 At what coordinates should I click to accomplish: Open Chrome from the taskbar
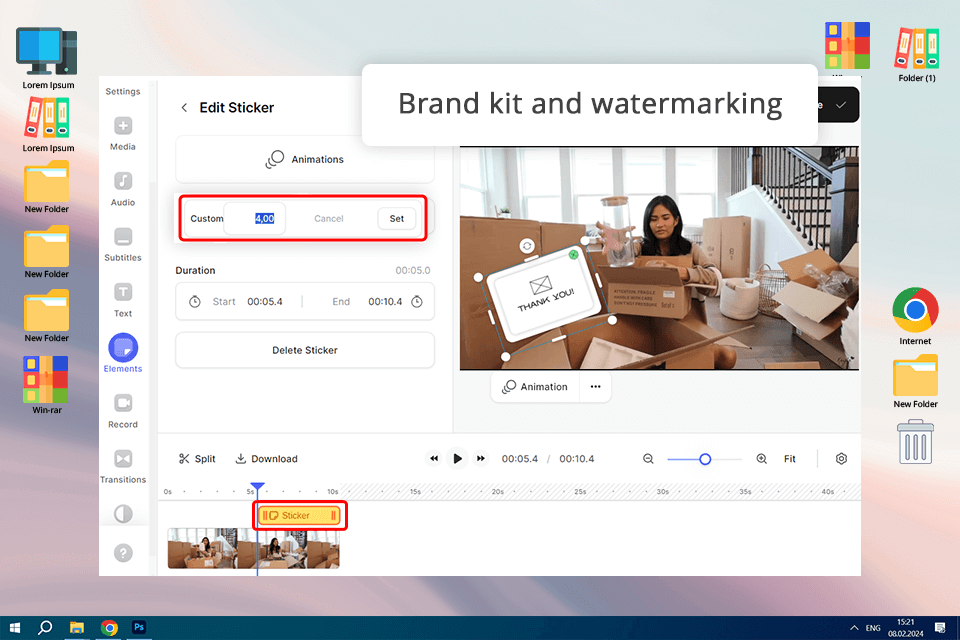[x=110, y=628]
